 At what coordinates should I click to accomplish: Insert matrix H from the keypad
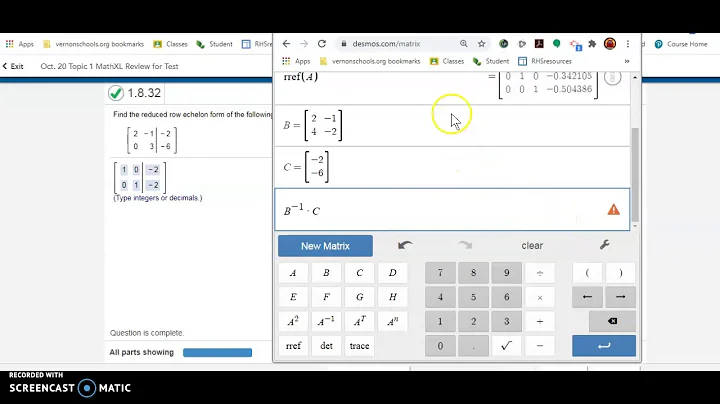point(393,297)
